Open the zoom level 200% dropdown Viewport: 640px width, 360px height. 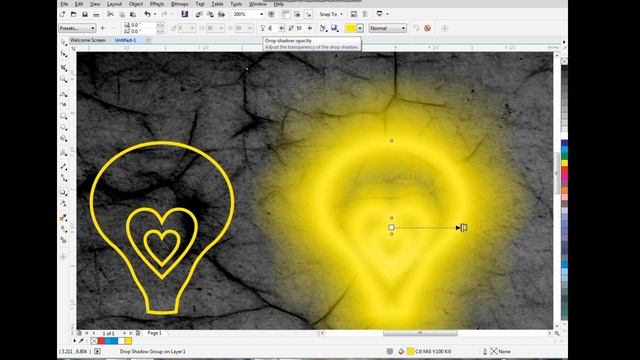[262, 14]
